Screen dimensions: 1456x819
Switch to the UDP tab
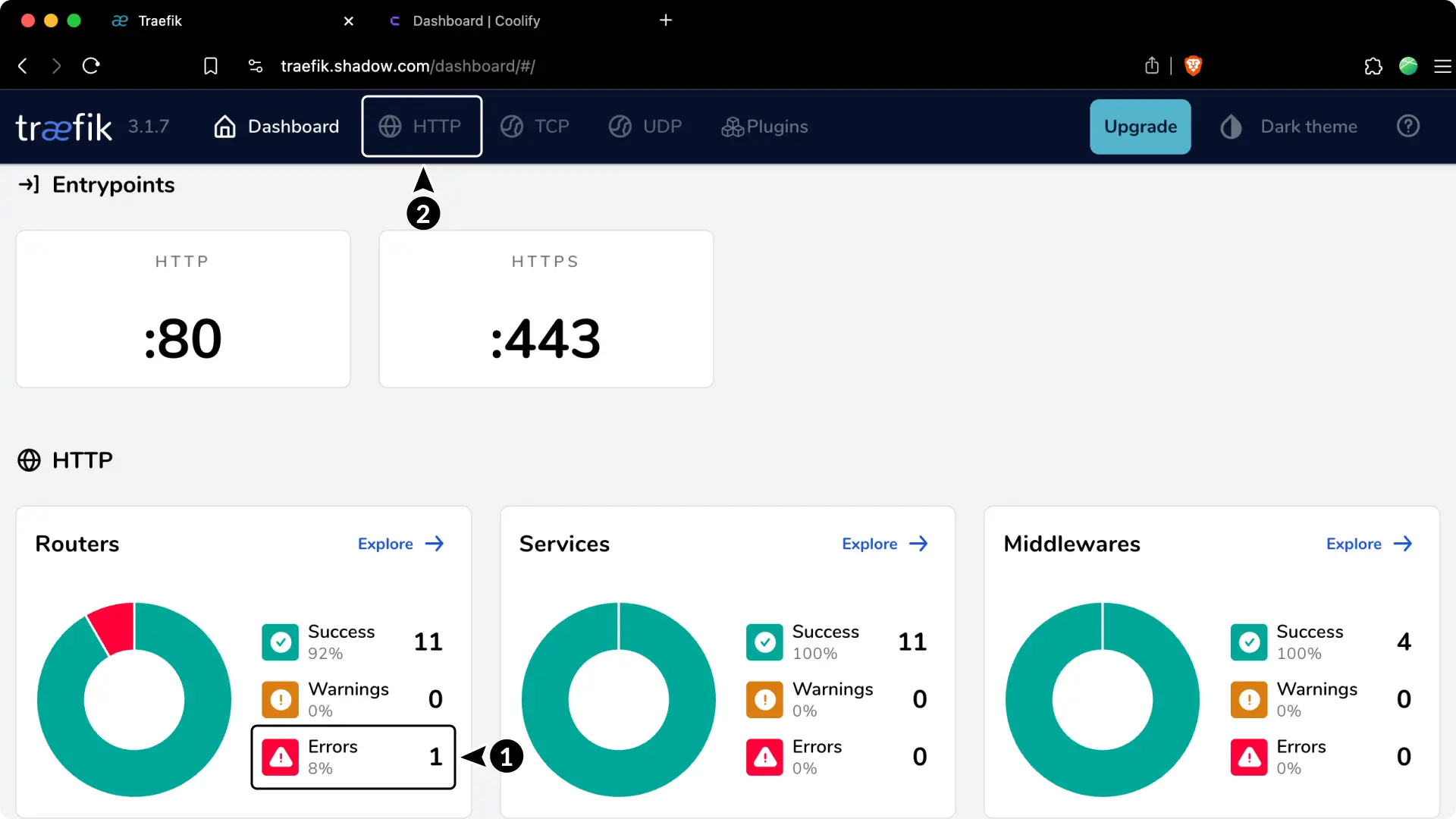point(645,127)
